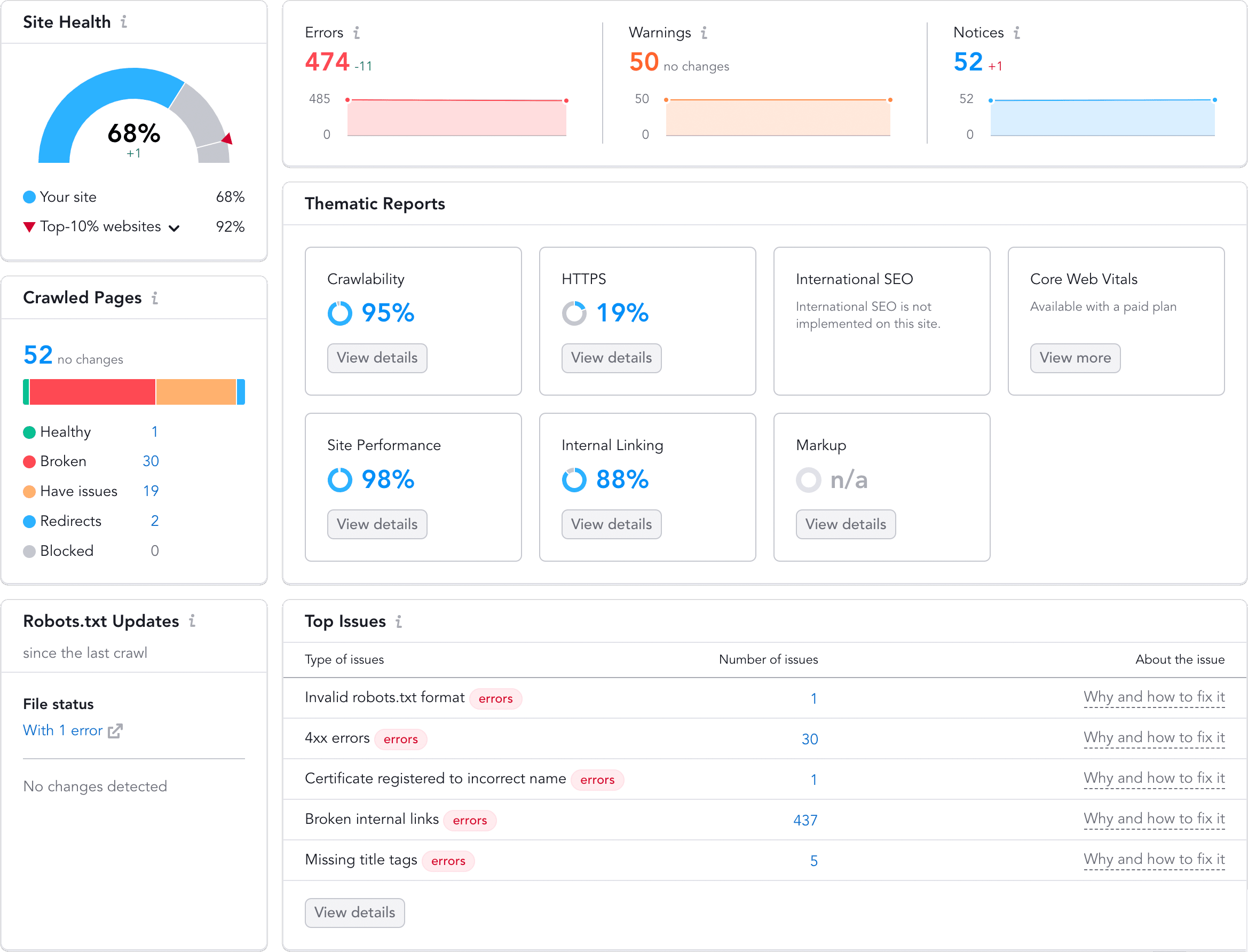The height and width of the screenshot is (952, 1248).
Task: Open Why and how to fix it for 4xx errors
Action: (x=1154, y=738)
